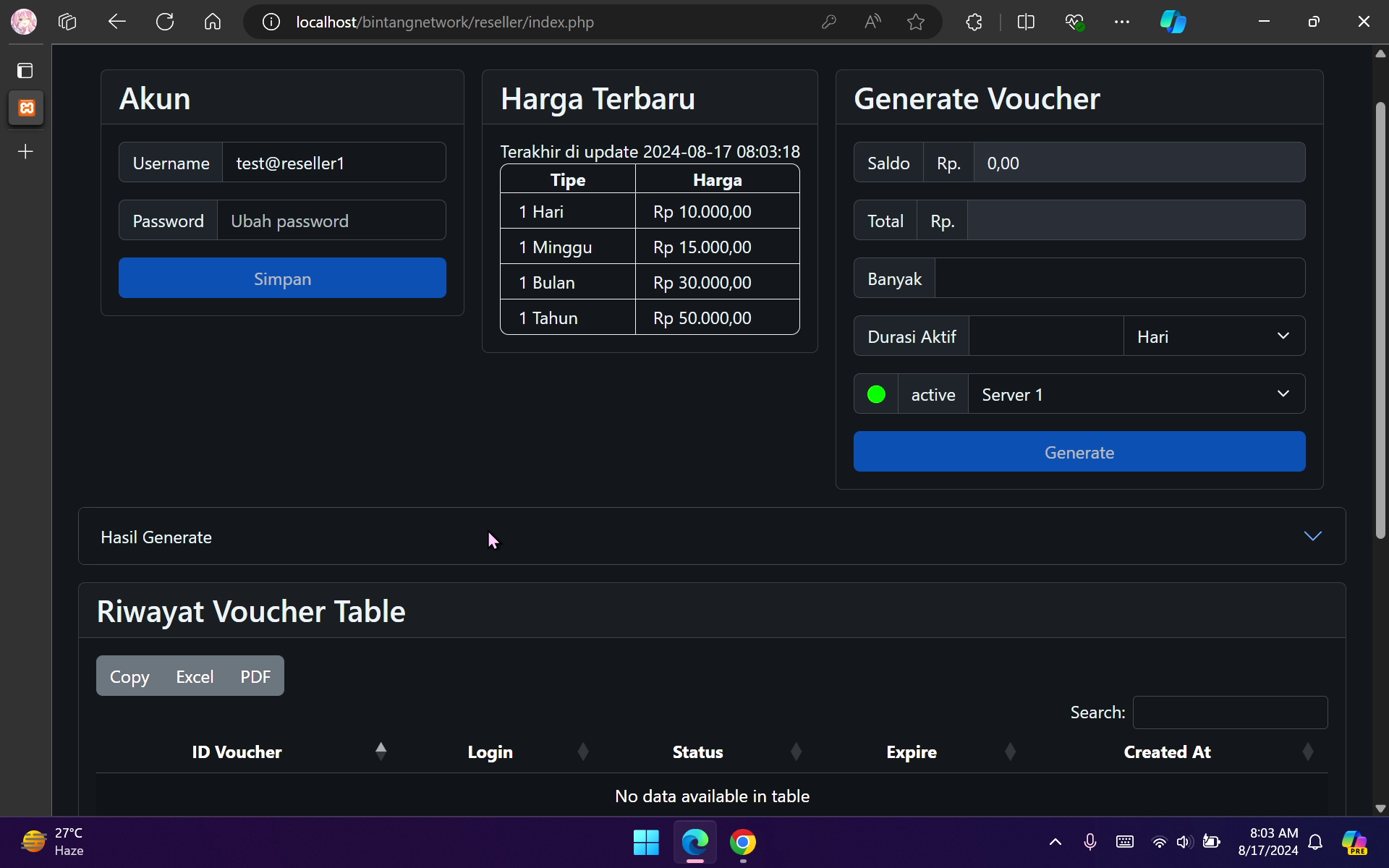View site information icon in address bar

(x=271, y=22)
